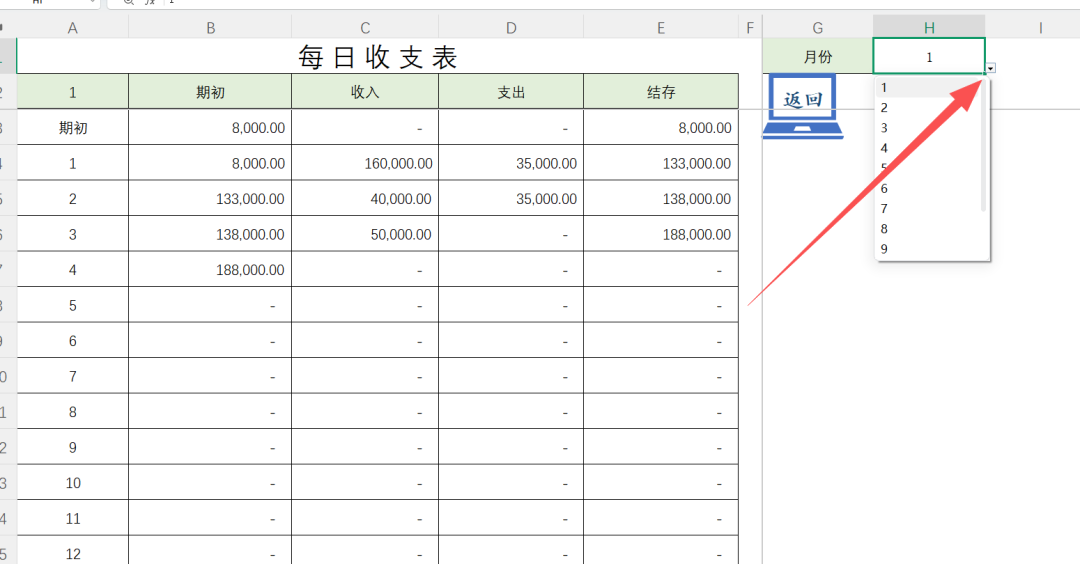Select column I header

pyautogui.click(x=1040, y=28)
